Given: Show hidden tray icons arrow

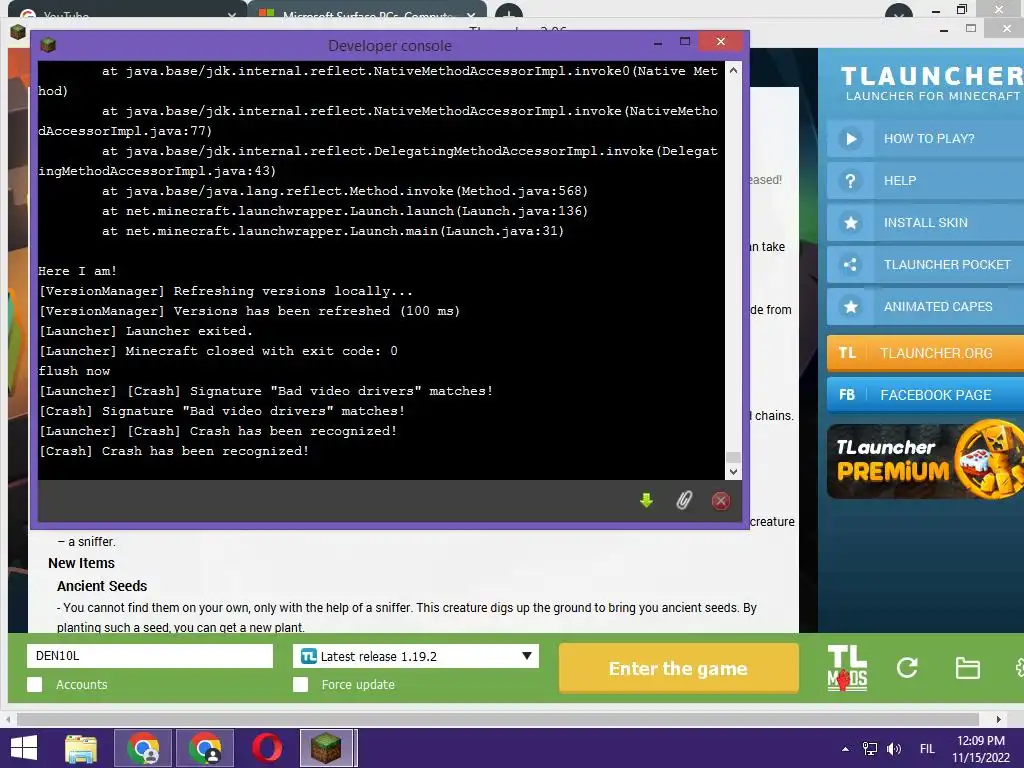Looking at the screenshot, I should [846, 749].
